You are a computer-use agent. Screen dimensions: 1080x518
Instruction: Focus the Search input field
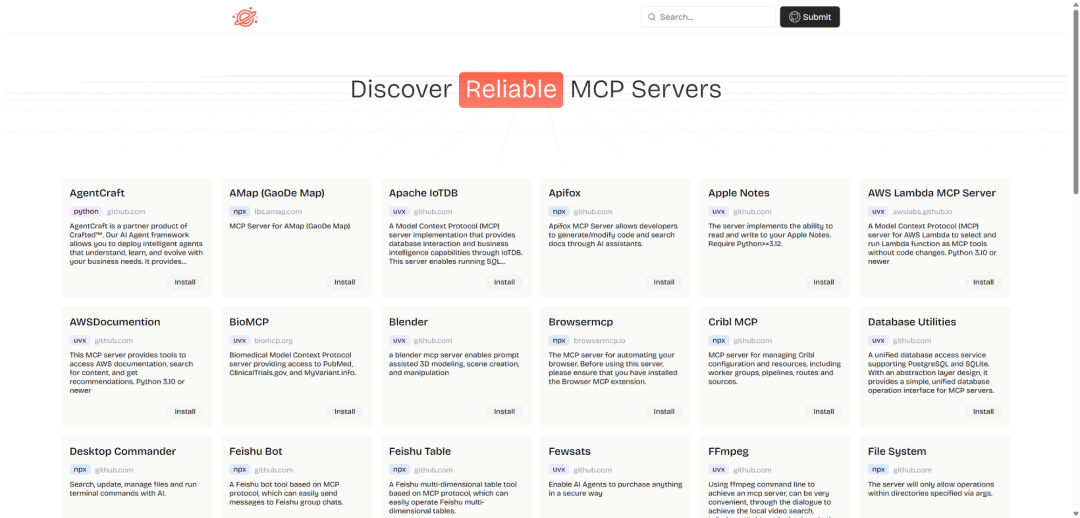pyautogui.click(x=708, y=17)
